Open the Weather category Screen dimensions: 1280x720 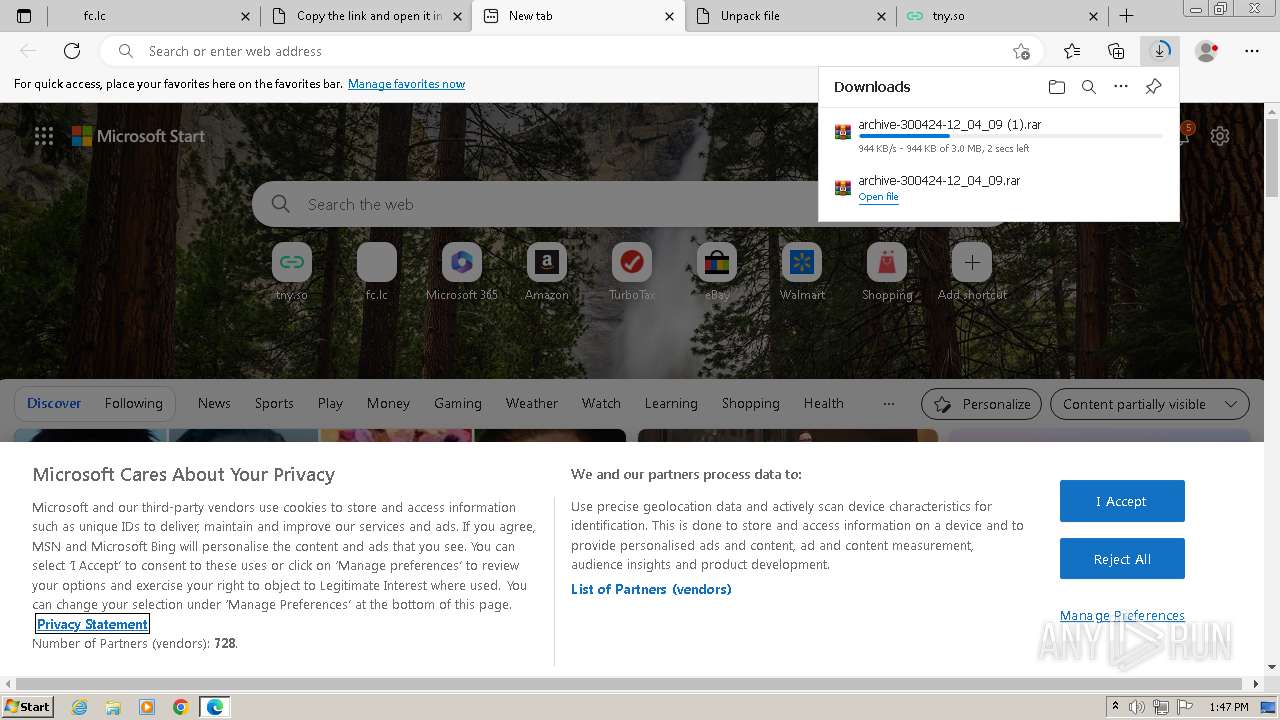[532, 403]
